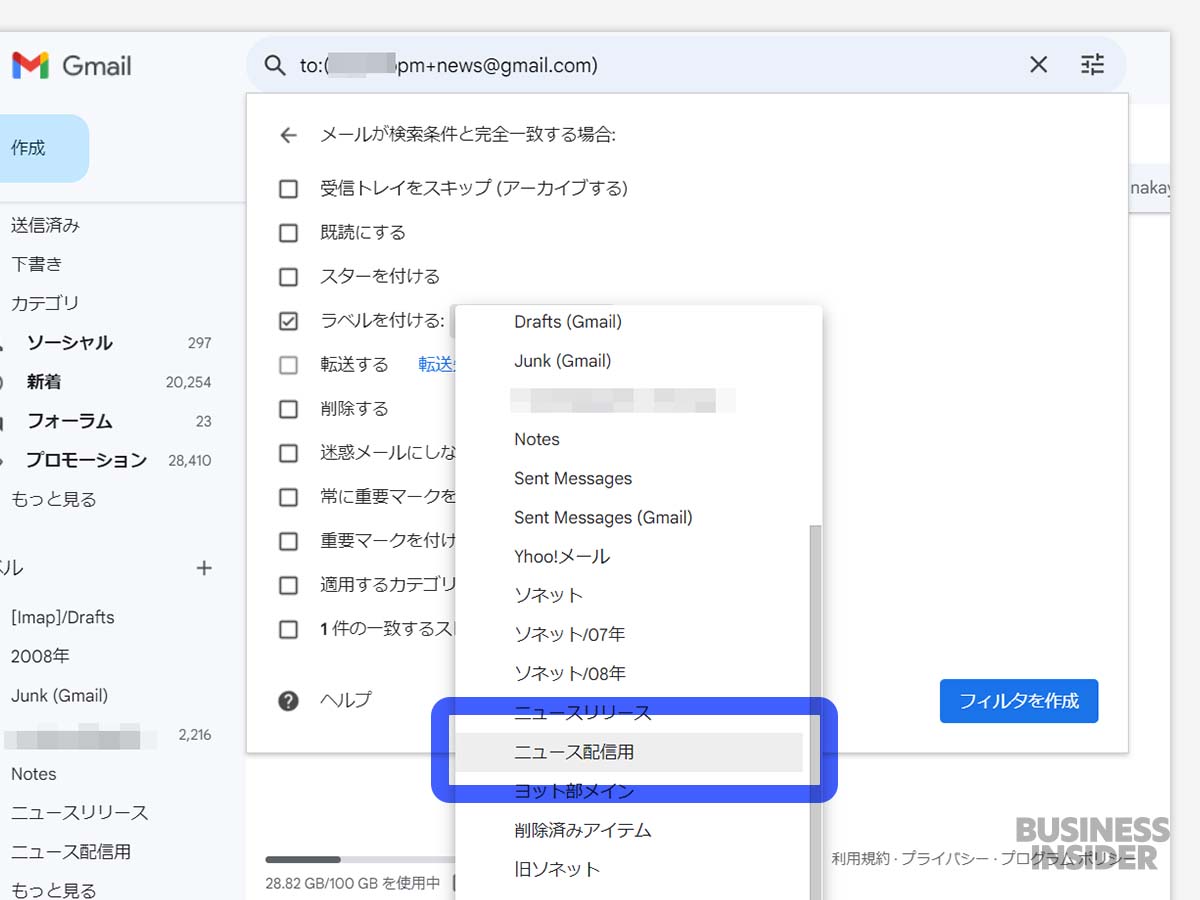Open the 転送先 link
Screen dimensions: 1200x900
pyautogui.click(x=435, y=364)
